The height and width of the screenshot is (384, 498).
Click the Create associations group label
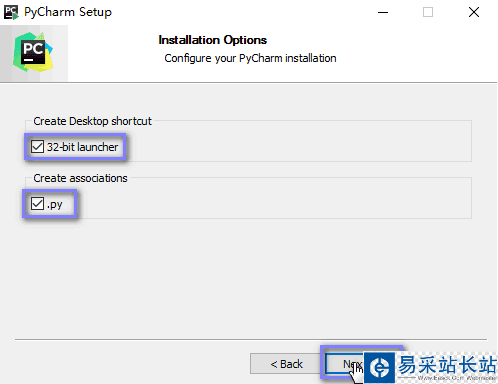coord(80,178)
